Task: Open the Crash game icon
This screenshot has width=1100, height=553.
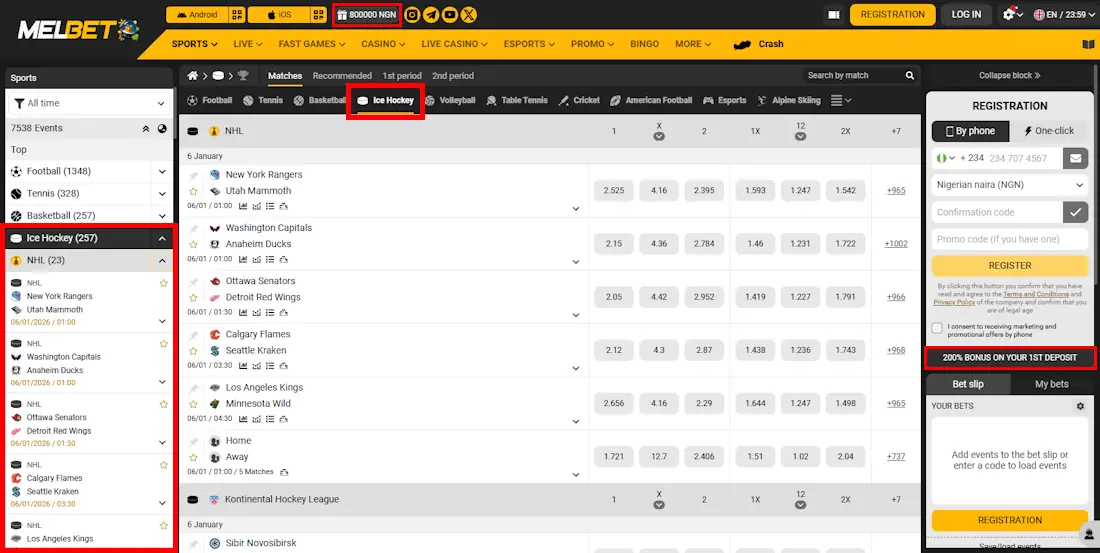Action: (743, 44)
